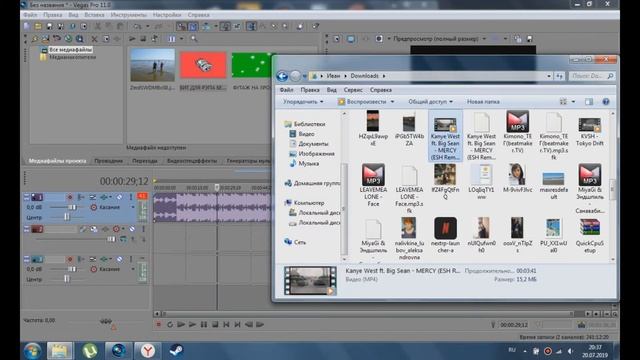The image size is (640, 360).
Task: Open the dropdown arrow beside the views button
Action: [182, 39]
